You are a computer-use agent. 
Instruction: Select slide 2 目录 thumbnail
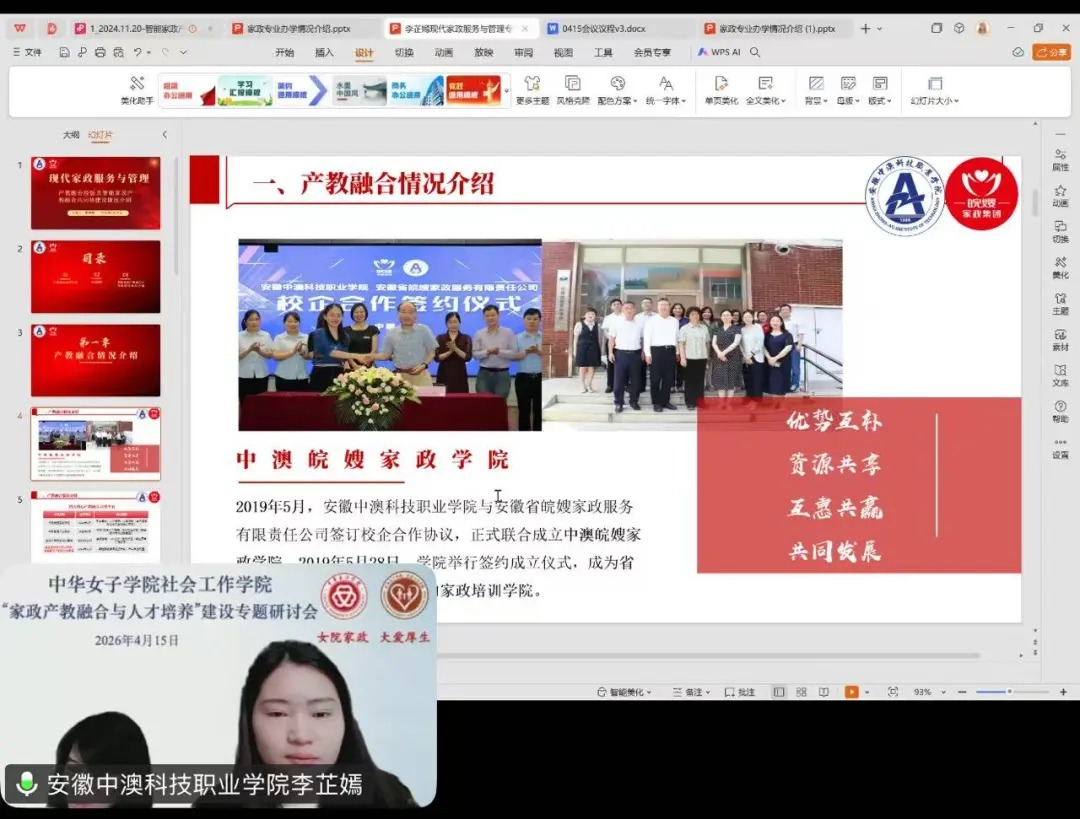click(95, 276)
